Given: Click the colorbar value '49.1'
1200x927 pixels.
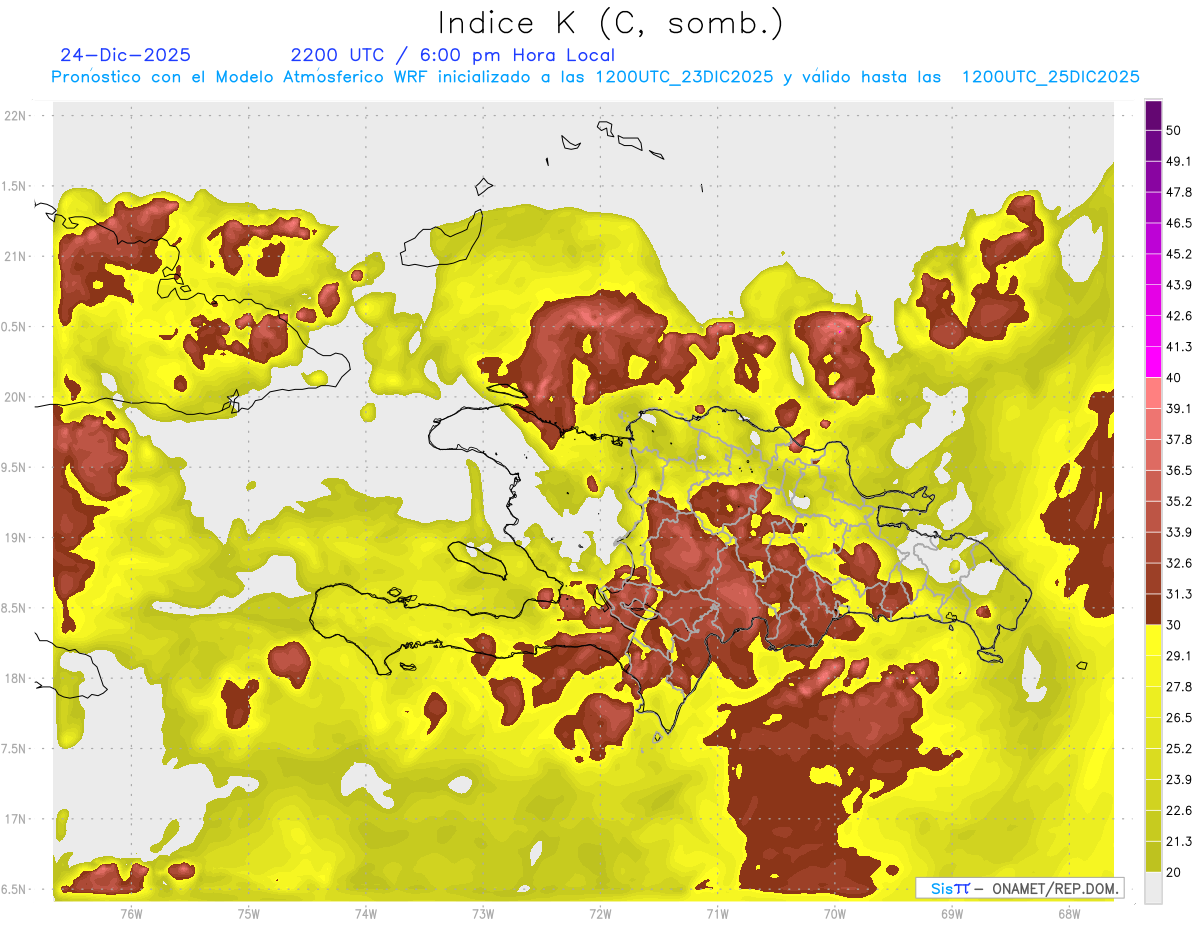Looking at the screenshot, I should point(1178,161).
